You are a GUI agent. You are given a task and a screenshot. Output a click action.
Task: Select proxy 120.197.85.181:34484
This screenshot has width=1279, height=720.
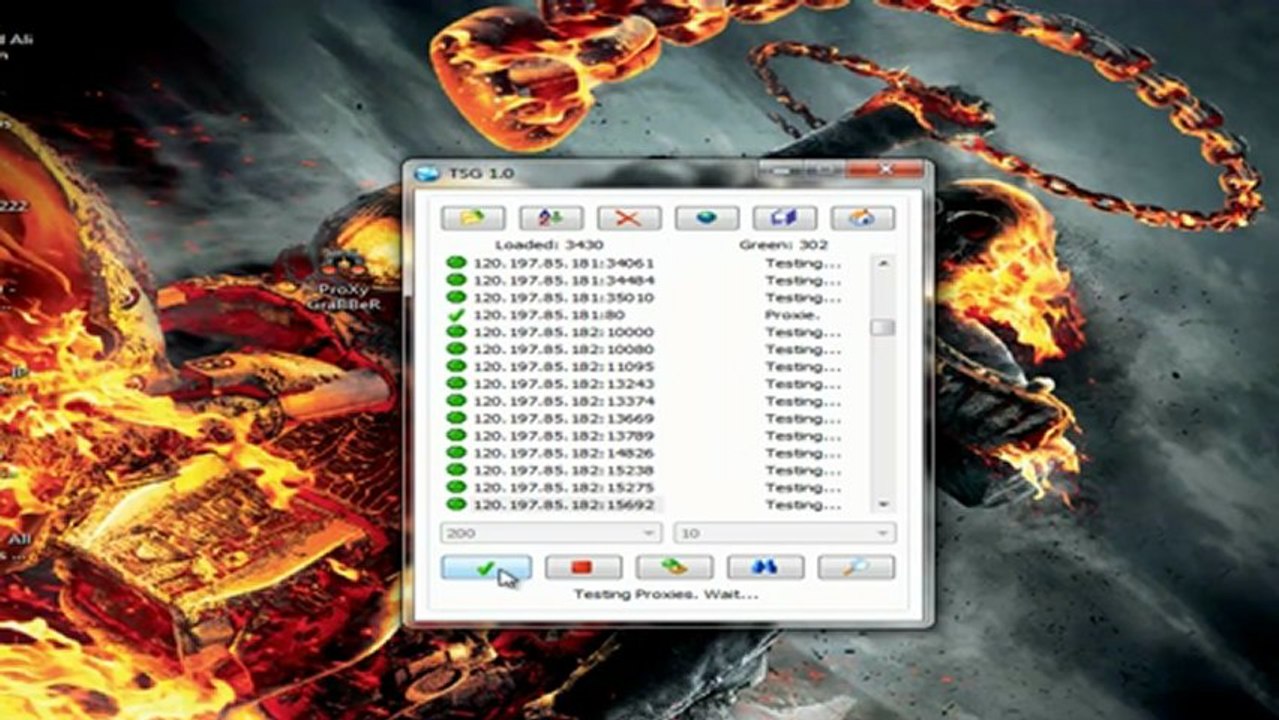[564, 280]
